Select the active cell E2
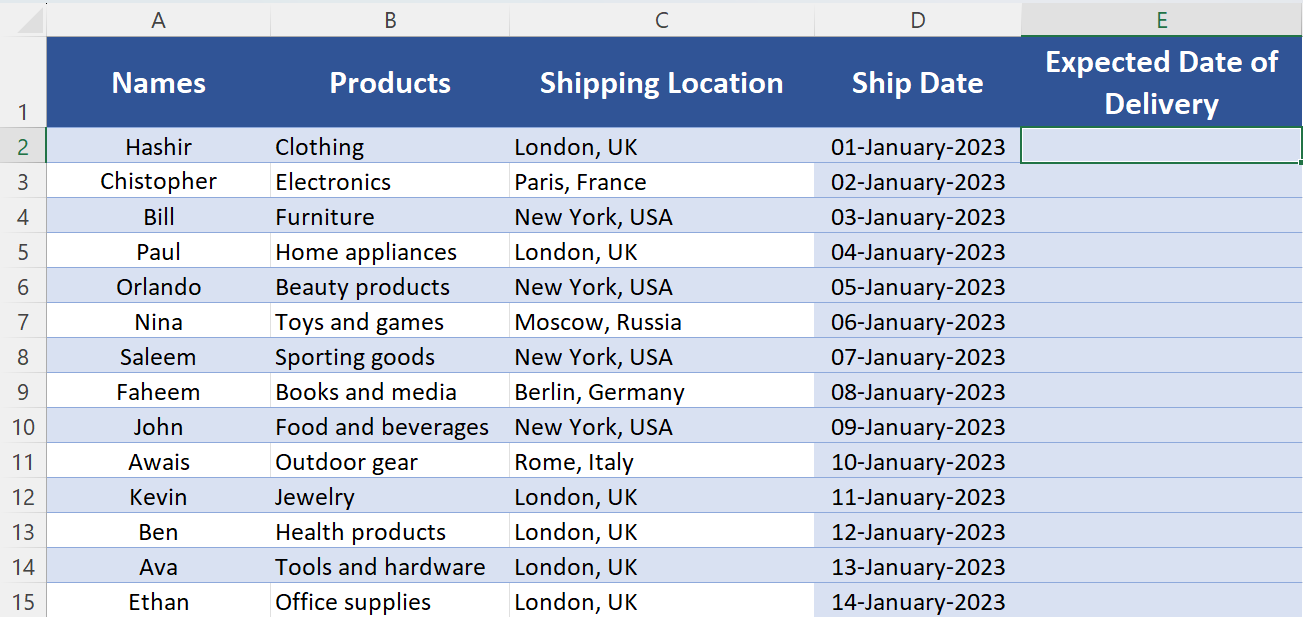This screenshot has width=1303, height=617. [1161, 147]
